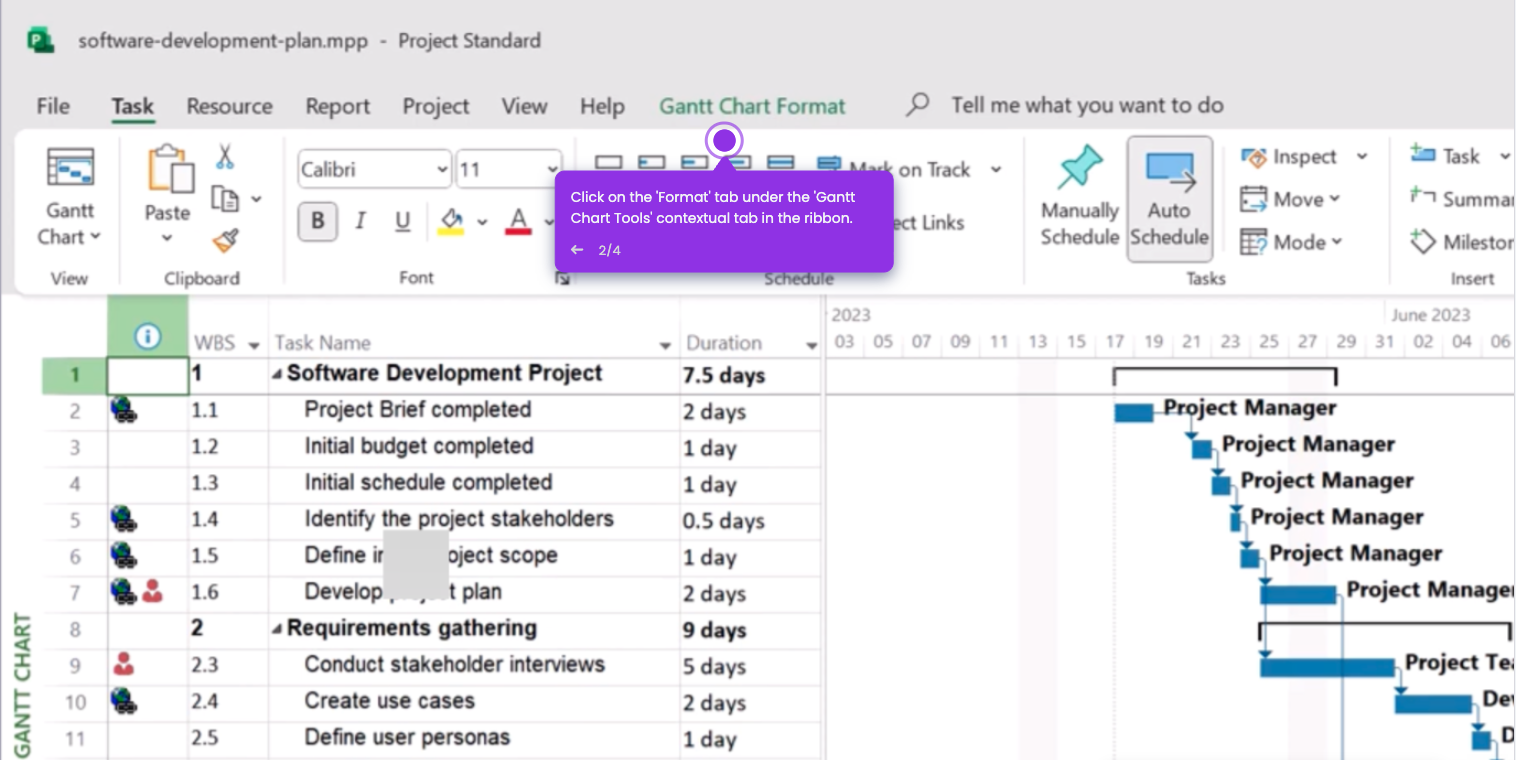Open the Inspect dropdown arrow

coord(1362,157)
